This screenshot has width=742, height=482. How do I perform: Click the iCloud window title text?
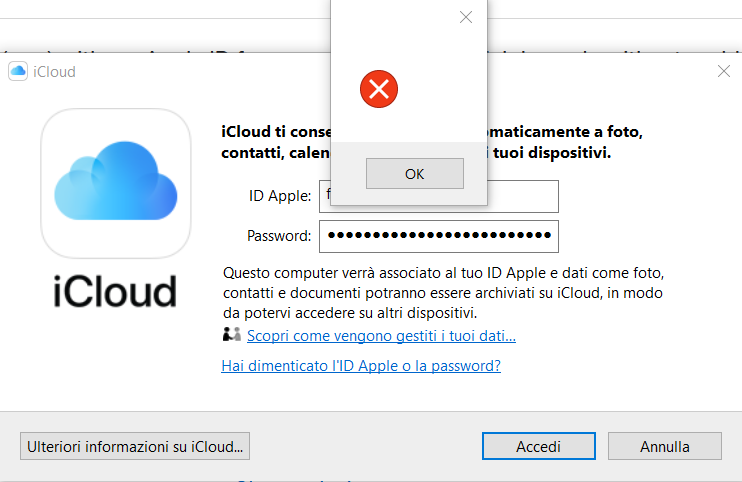point(54,71)
